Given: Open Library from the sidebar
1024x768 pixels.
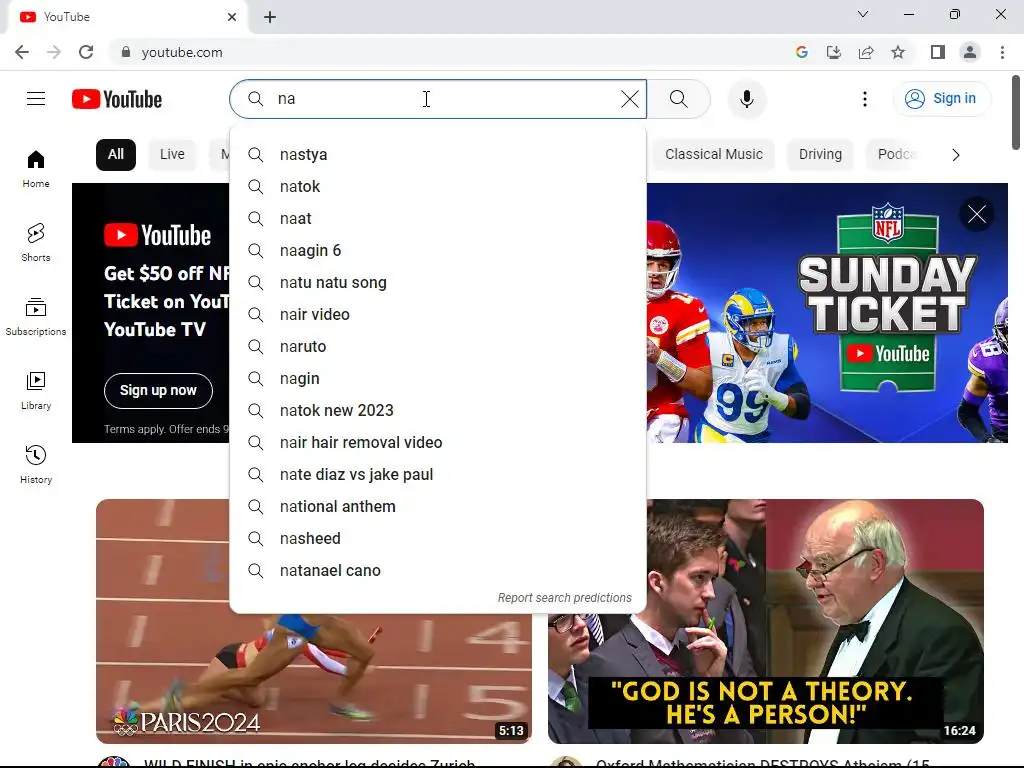Looking at the screenshot, I should click(36, 391).
